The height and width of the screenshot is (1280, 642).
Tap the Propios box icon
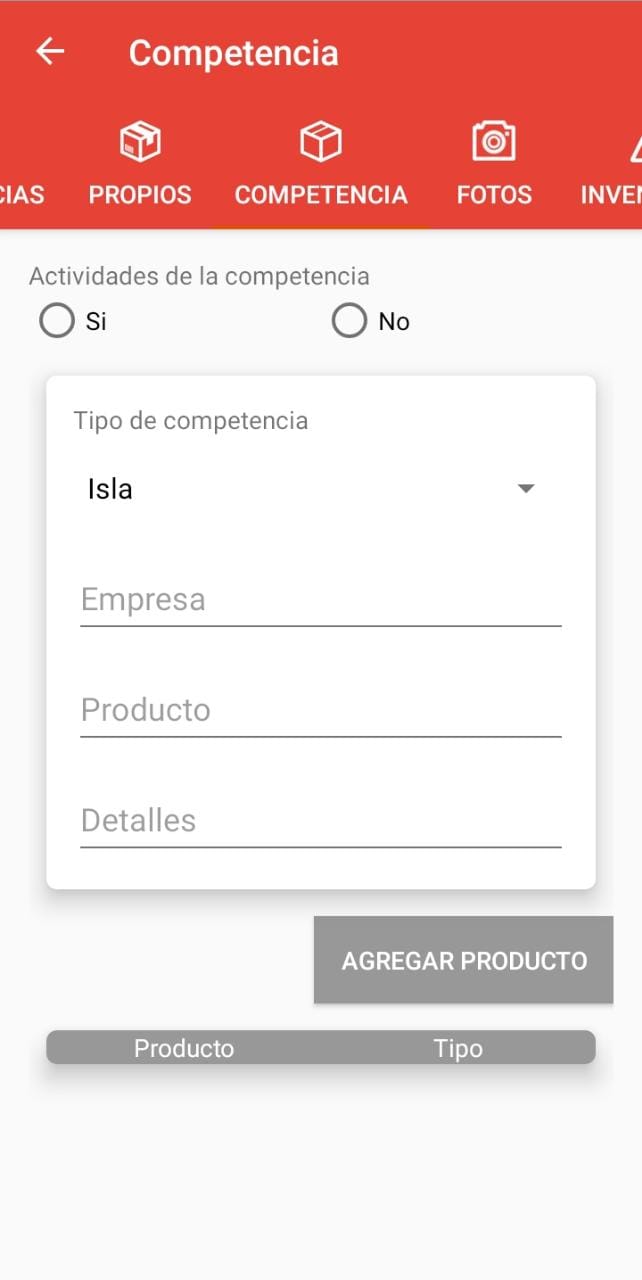pyautogui.click(x=140, y=142)
